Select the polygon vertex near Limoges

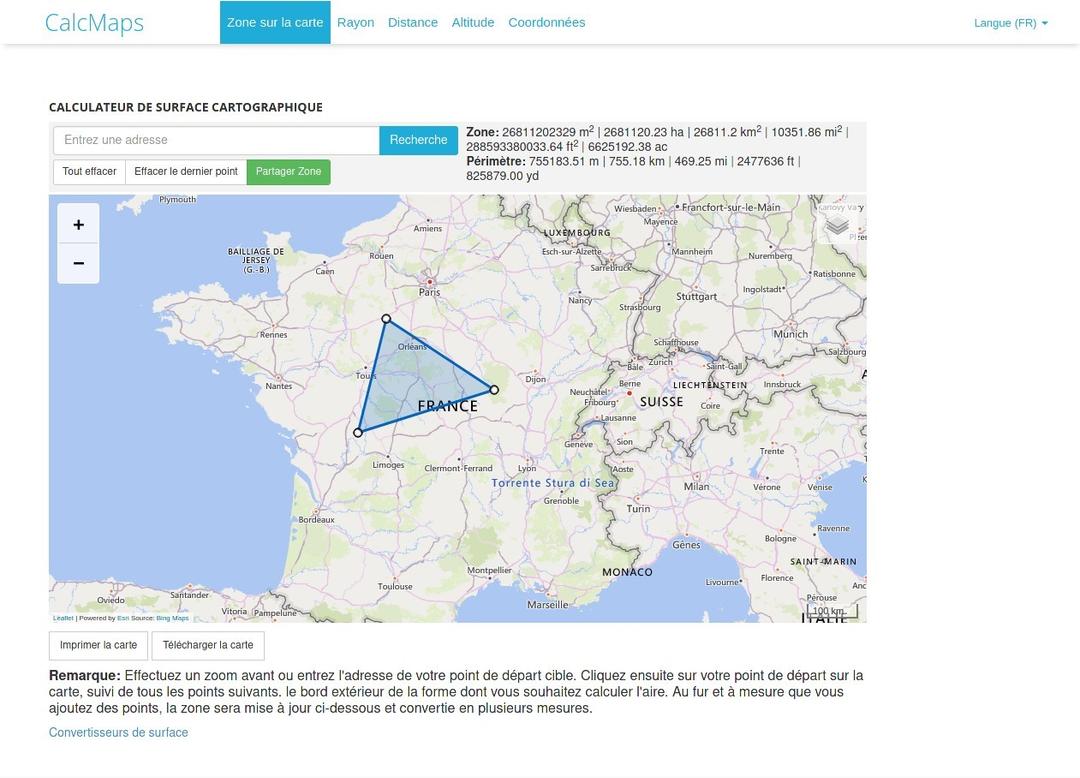358,432
